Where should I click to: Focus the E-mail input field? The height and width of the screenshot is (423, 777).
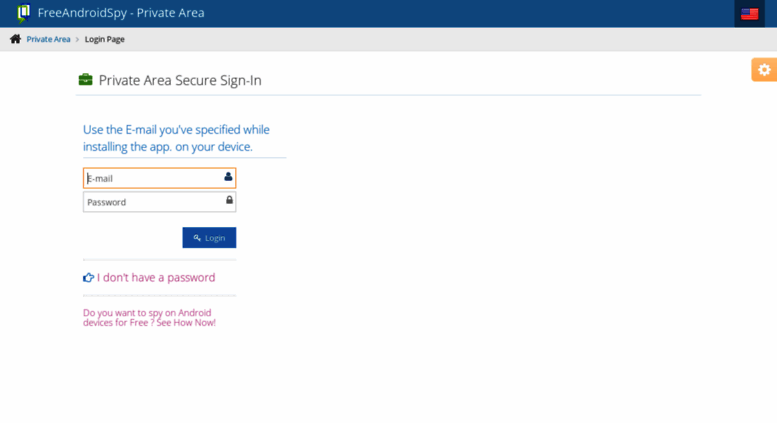click(160, 178)
